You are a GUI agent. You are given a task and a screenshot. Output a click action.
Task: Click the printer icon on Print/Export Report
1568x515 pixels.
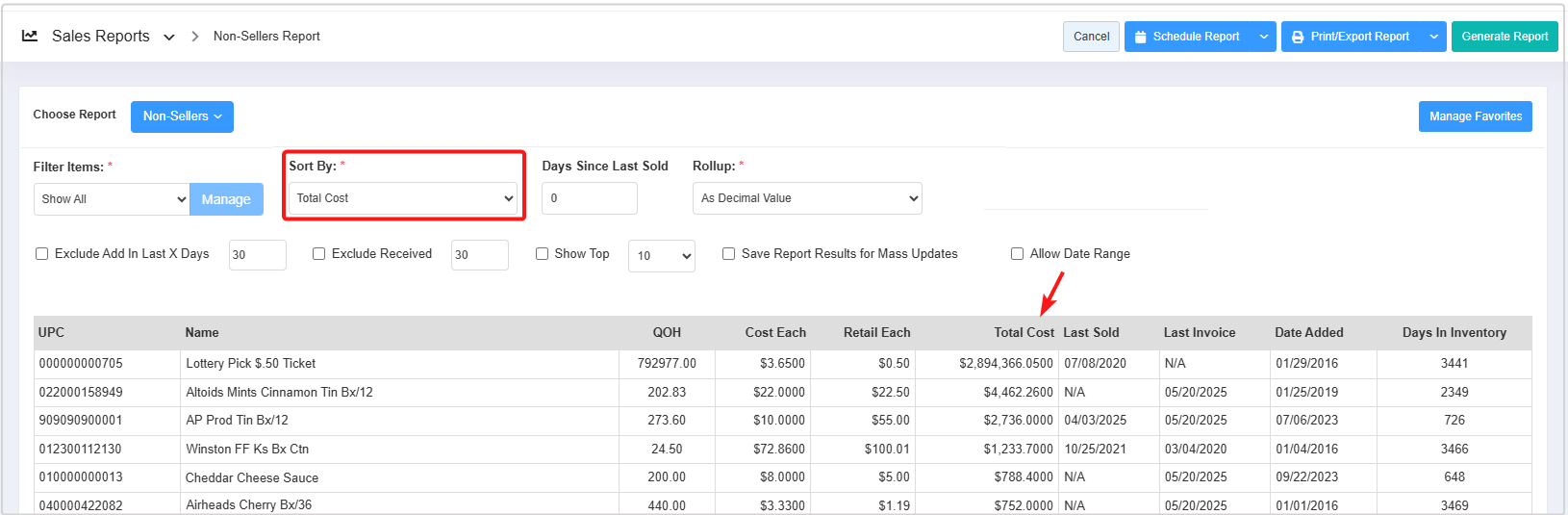1297,37
